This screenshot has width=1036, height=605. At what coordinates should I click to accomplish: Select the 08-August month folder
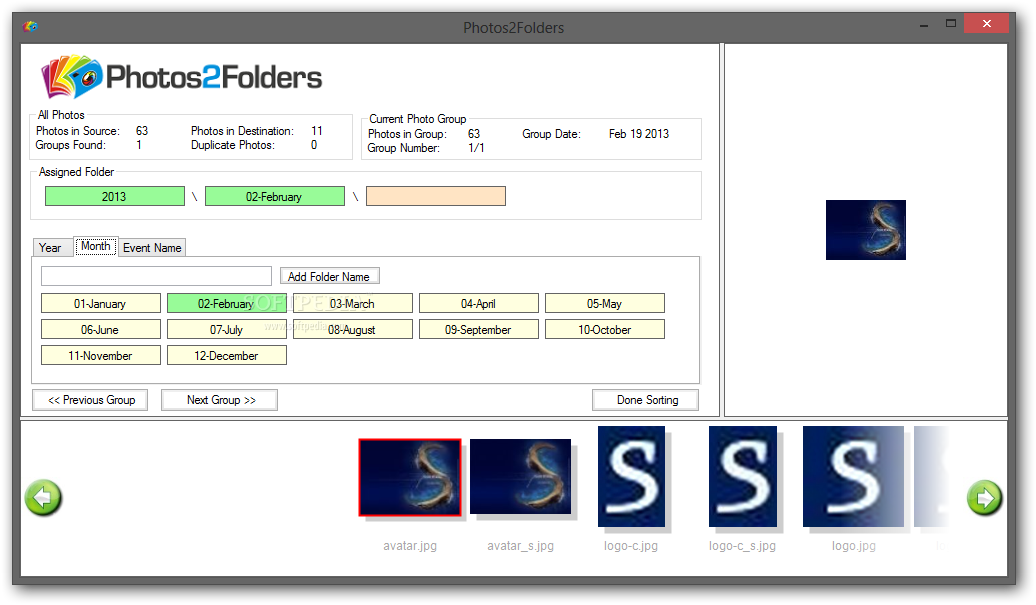353,329
